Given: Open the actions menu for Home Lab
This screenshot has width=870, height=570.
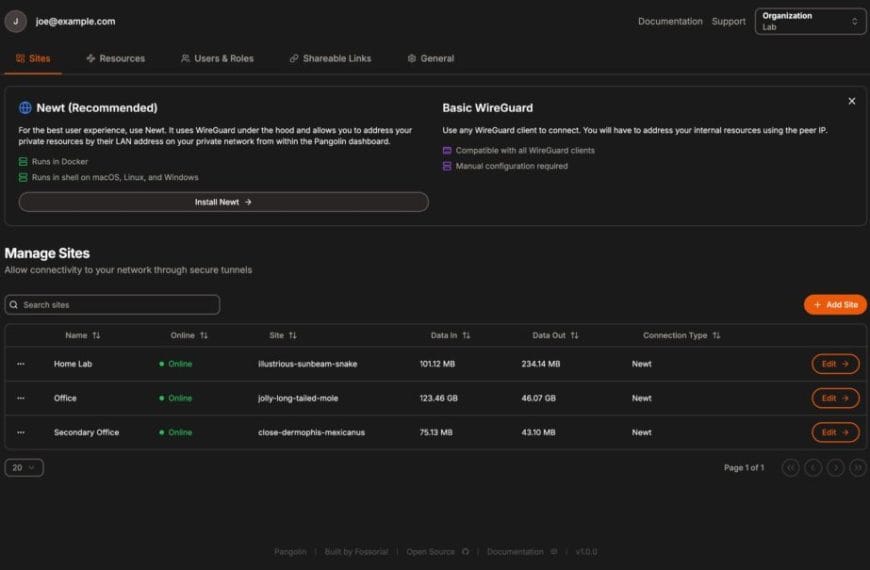Looking at the screenshot, I should (21, 364).
